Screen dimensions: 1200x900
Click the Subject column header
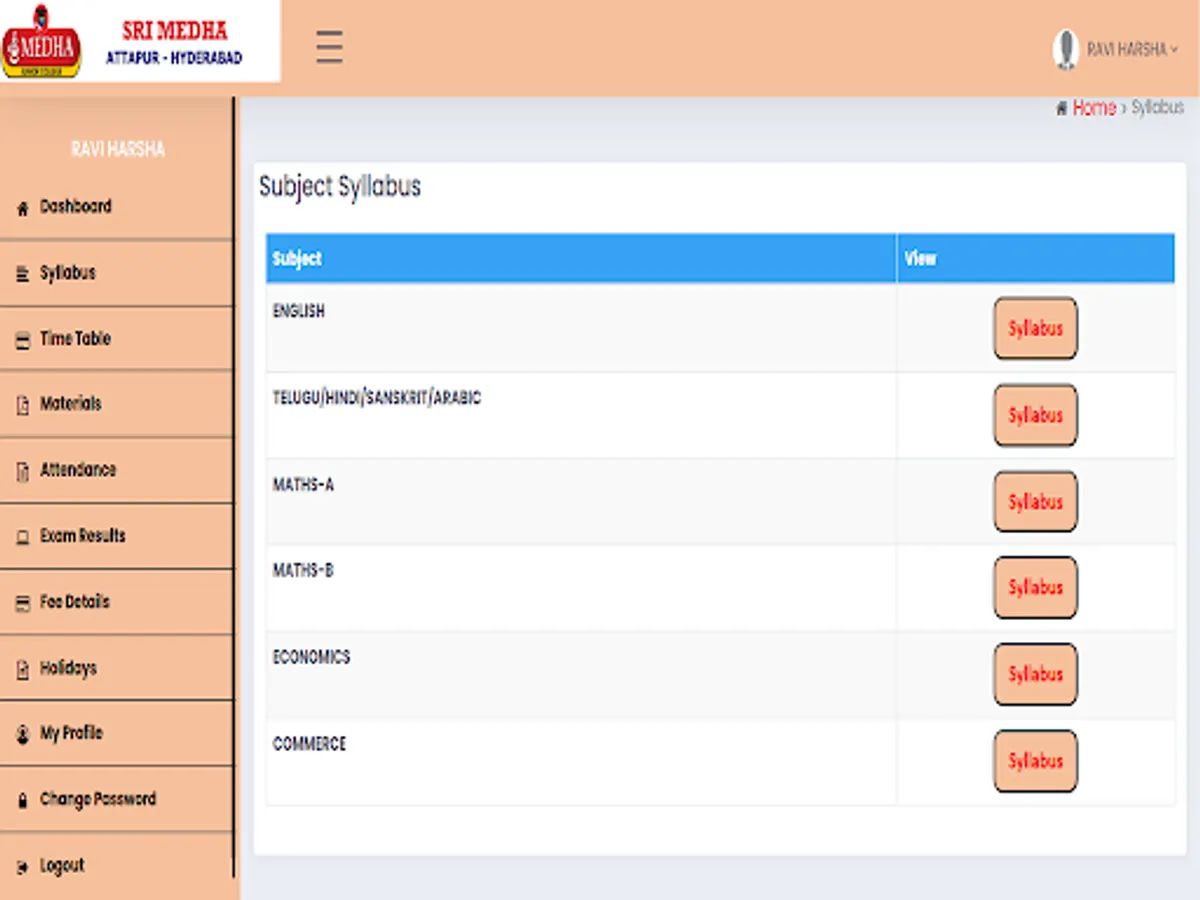tap(581, 259)
